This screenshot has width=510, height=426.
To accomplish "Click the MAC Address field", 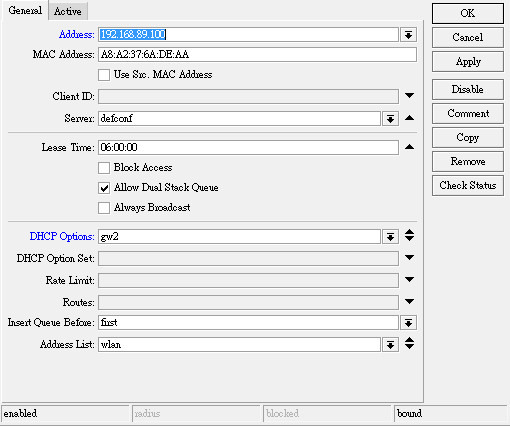I will click(257, 54).
